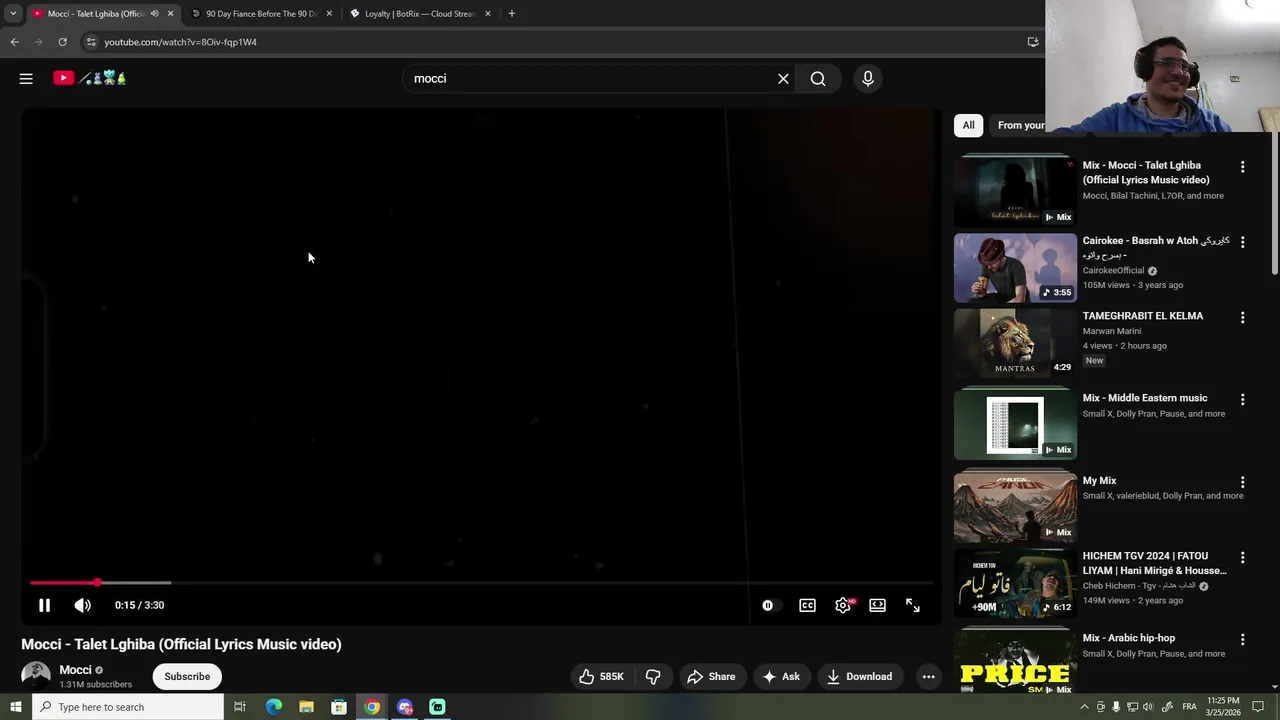Pause the video playback

point(44,605)
